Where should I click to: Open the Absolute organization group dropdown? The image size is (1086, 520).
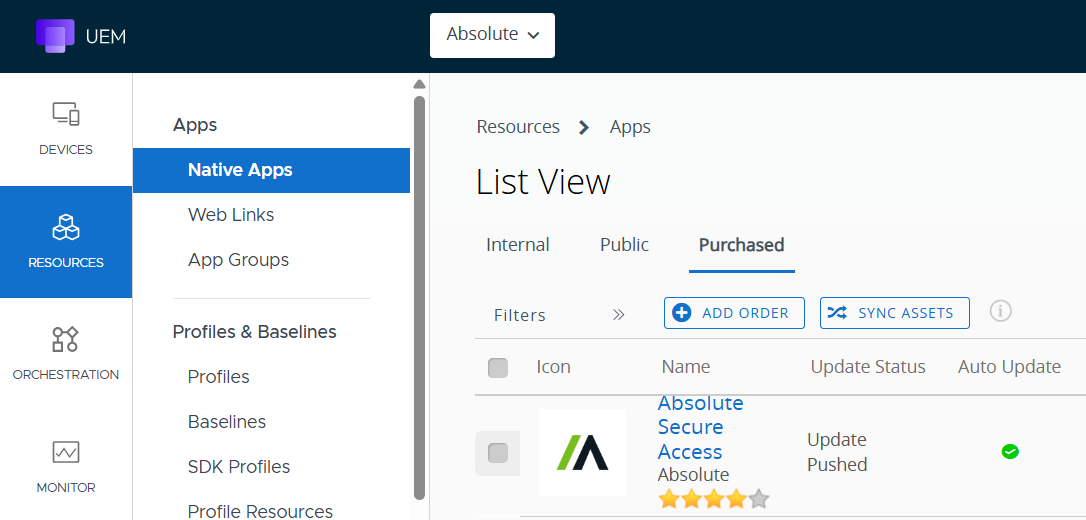492,35
